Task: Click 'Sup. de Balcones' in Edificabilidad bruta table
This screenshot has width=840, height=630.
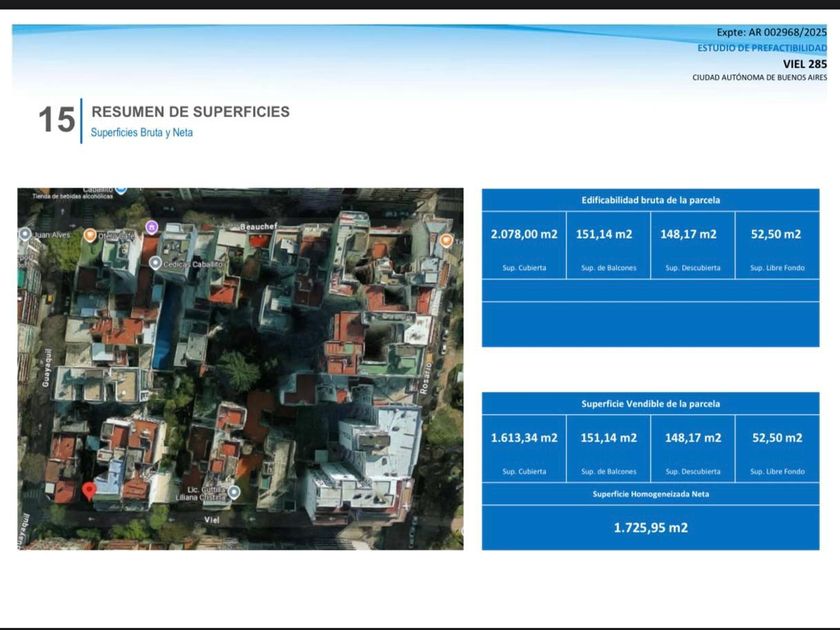Action: tap(609, 268)
